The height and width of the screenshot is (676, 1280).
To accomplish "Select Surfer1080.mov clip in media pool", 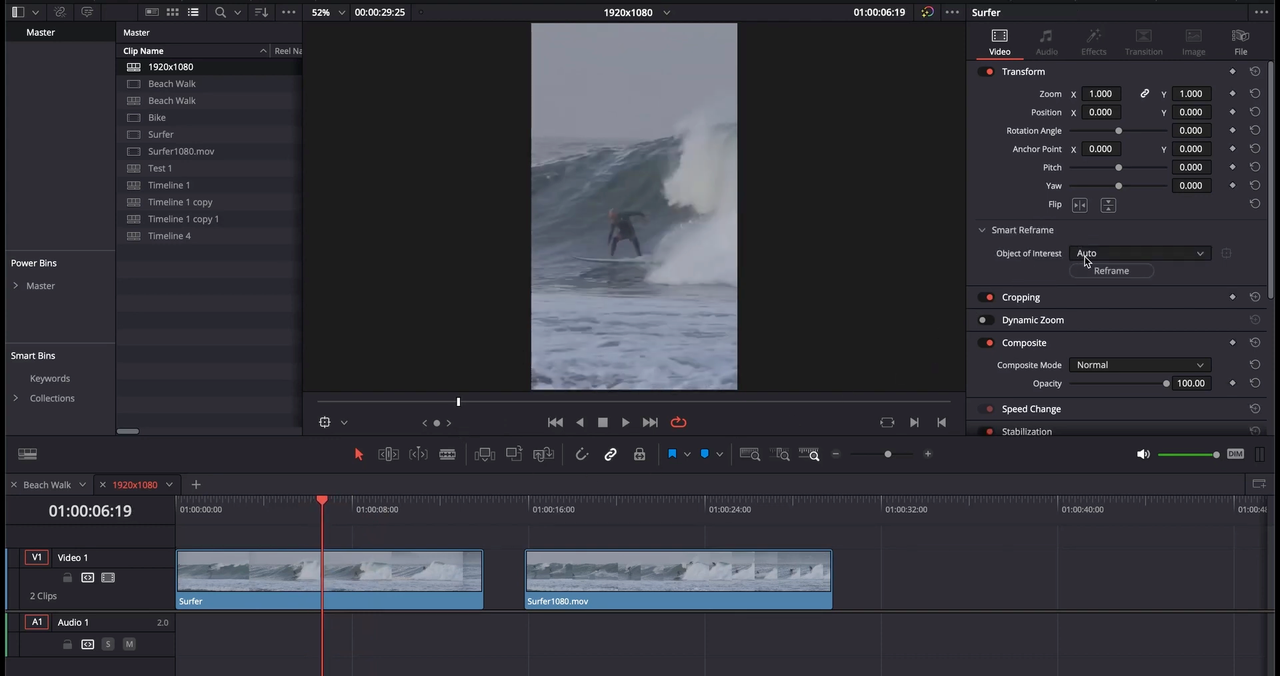I will click(x=181, y=151).
